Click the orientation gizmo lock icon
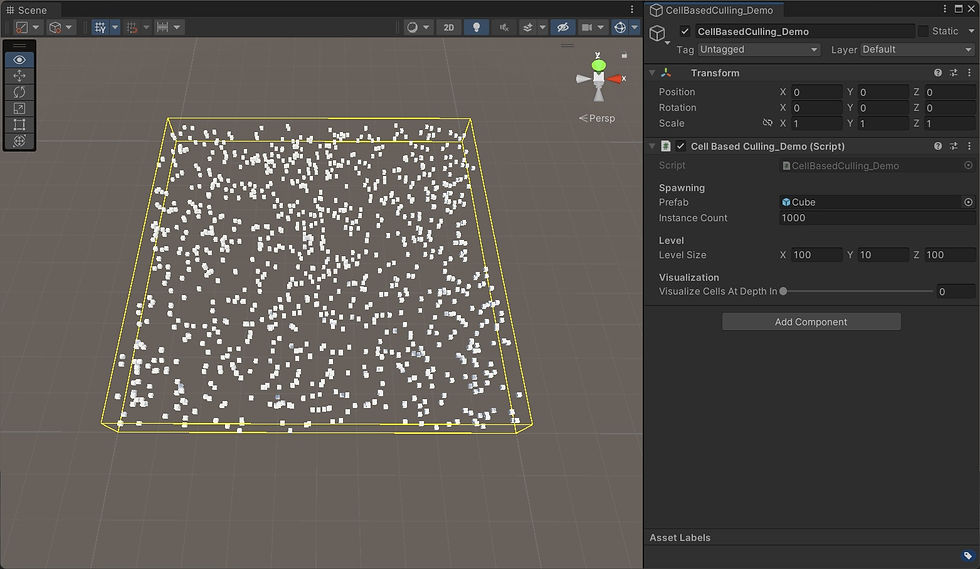Screen dimensions: 980x569 624,56
